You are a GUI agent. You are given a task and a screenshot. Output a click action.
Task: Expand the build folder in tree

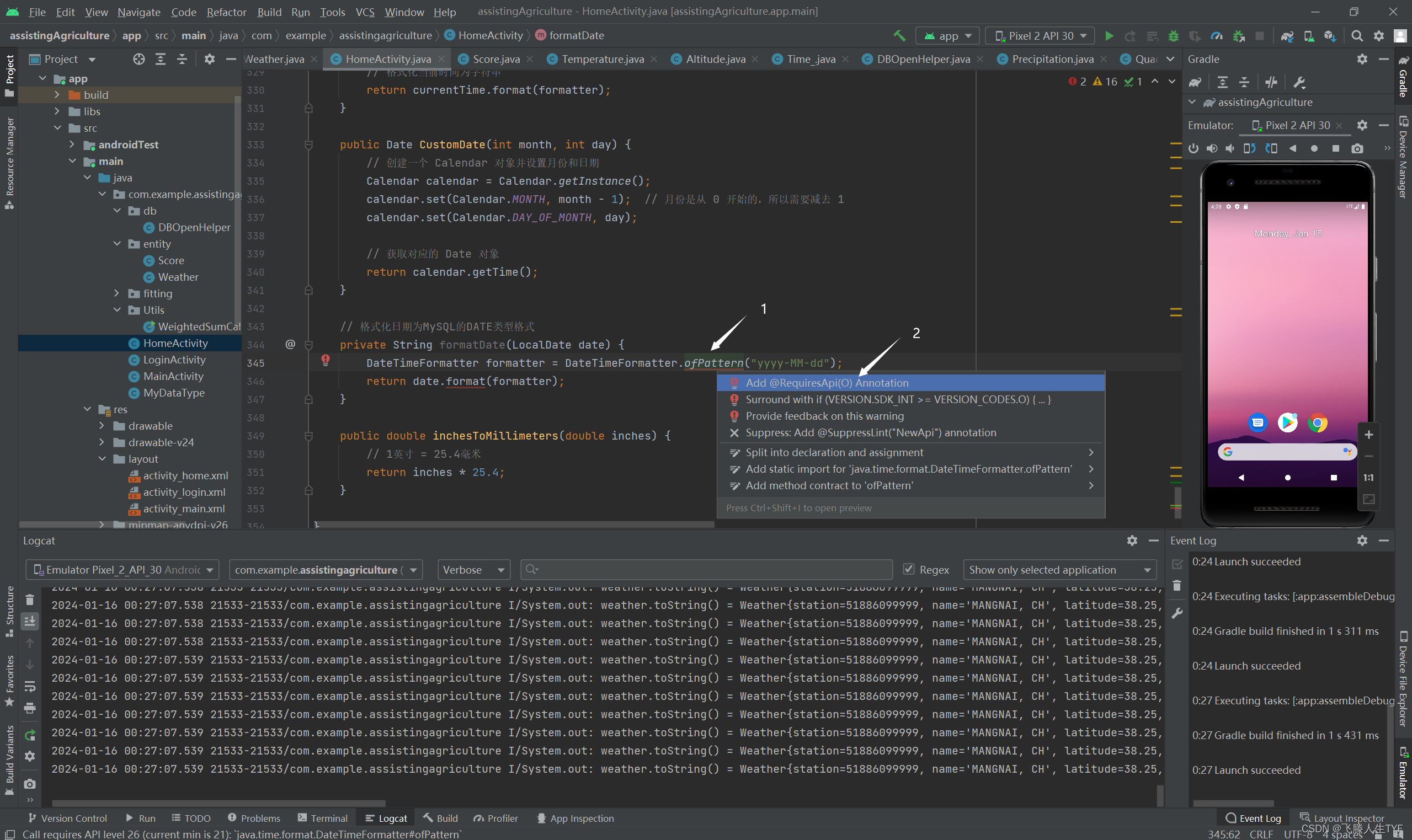(x=57, y=94)
